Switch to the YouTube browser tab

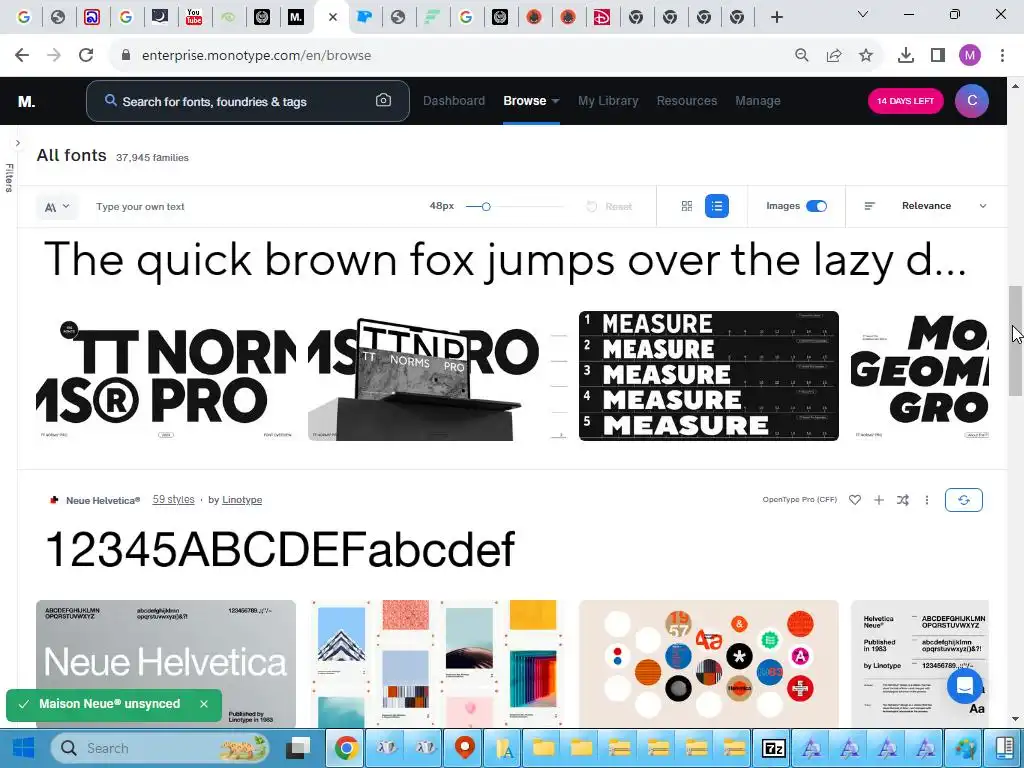[194, 17]
